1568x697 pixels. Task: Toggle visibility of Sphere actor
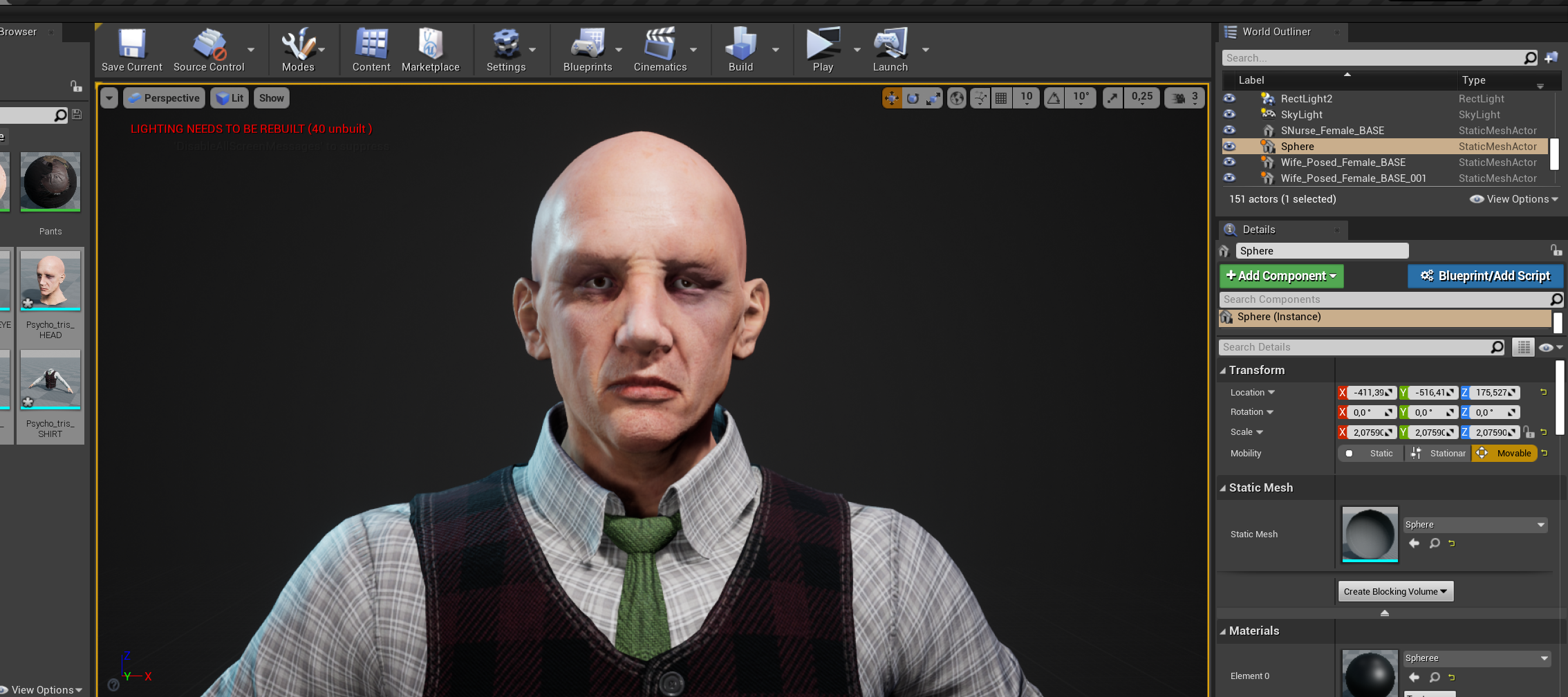(1229, 146)
